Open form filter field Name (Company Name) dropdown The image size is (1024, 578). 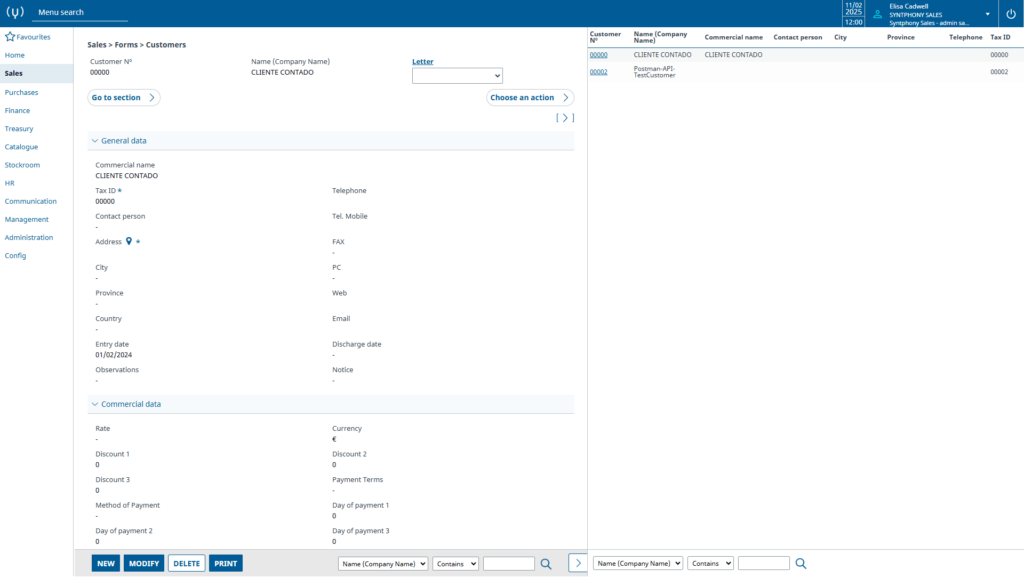[383, 564]
